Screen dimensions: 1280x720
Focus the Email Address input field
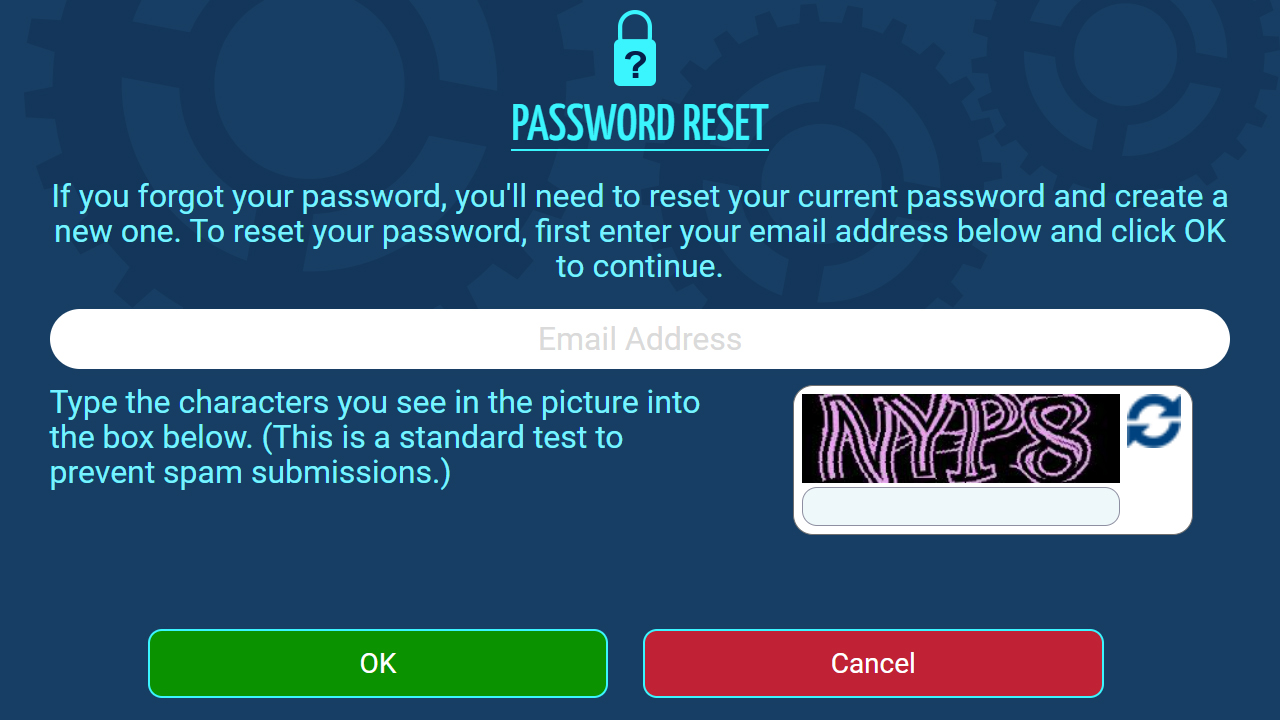pyautogui.click(x=640, y=339)
